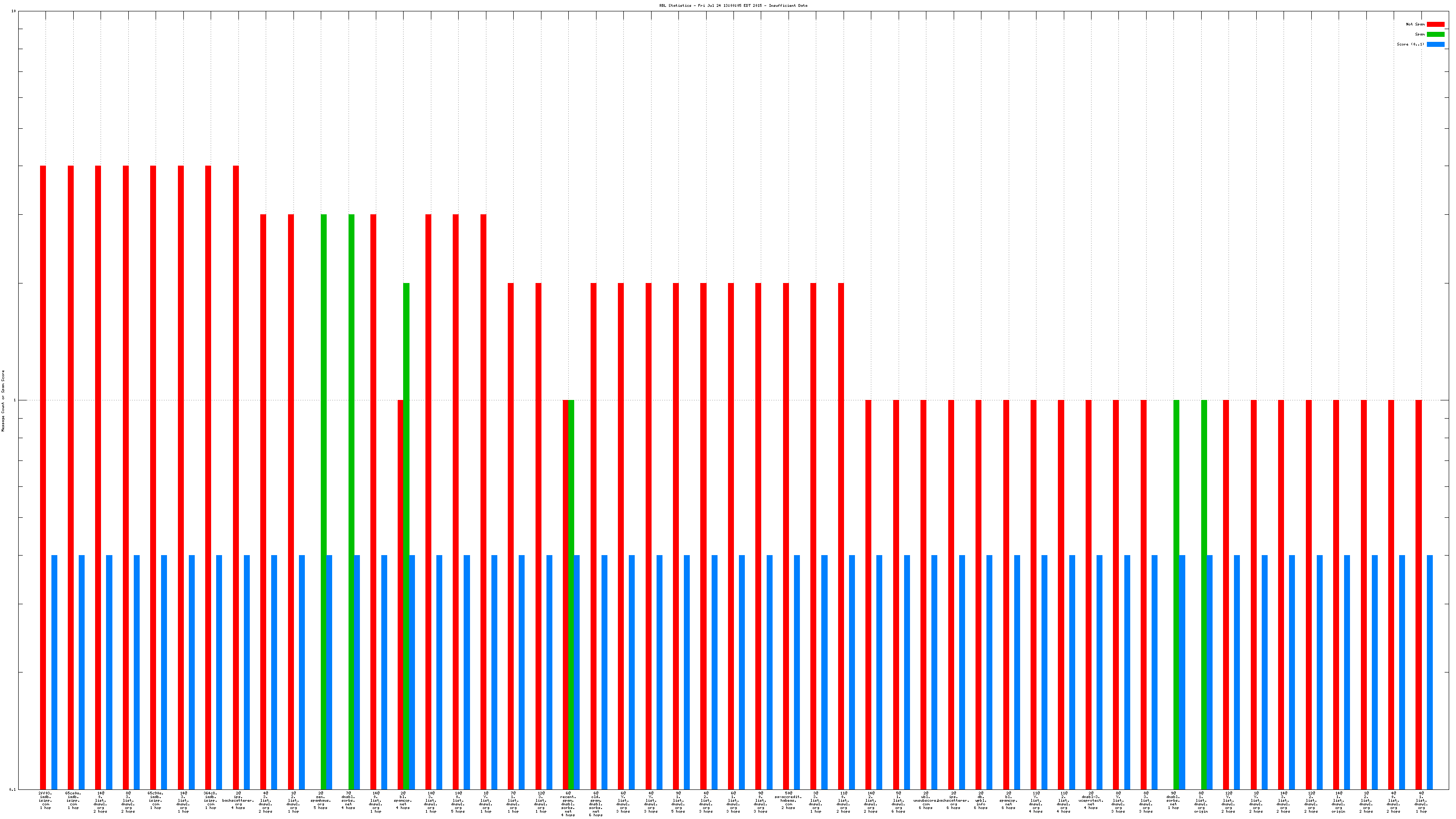The image size is (1456, 819).
Task: Click the sa-accredit.habeas.com axis label
Action: 788,800
